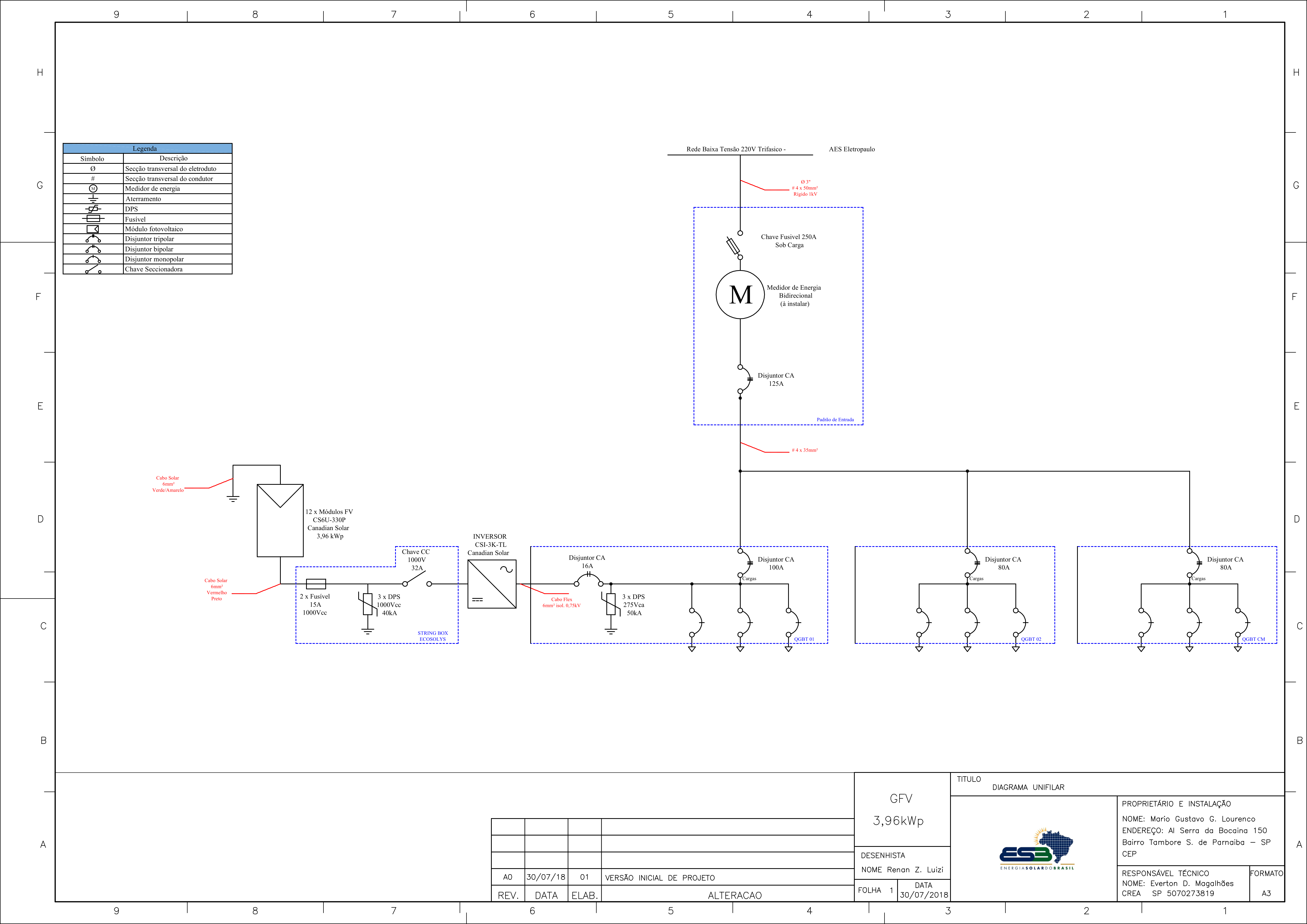Click the DIAGRAMA UNIFILAR title text
Image resolution: width=1307 pixels, height=924 pixels.
coord(1028,787)
